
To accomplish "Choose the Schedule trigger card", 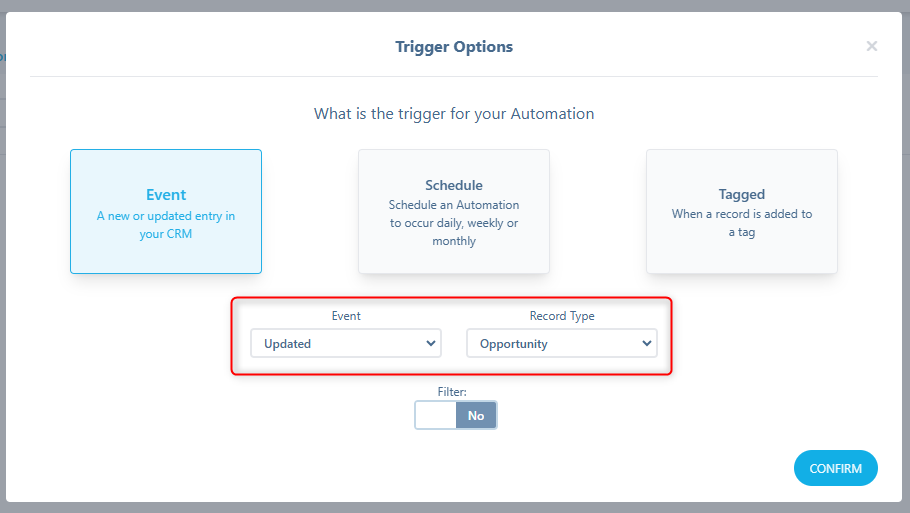I will (454, 211).
